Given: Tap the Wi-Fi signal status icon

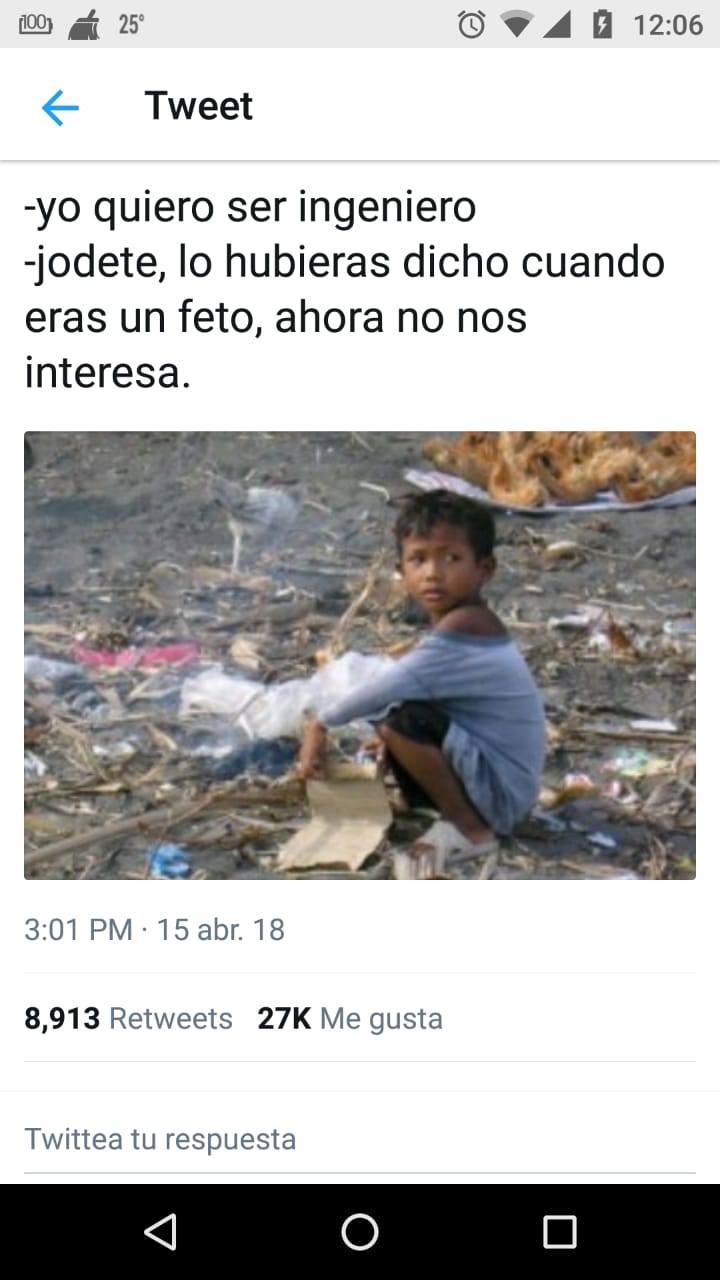Looking at the screenshot, I should (516, 24).
